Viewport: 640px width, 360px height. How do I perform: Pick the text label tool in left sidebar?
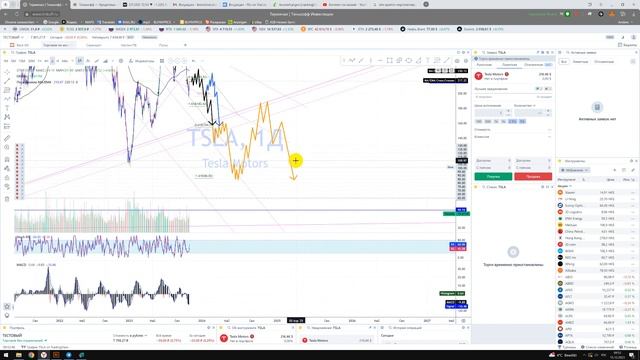pyautogui.click(x=7, y=108)
